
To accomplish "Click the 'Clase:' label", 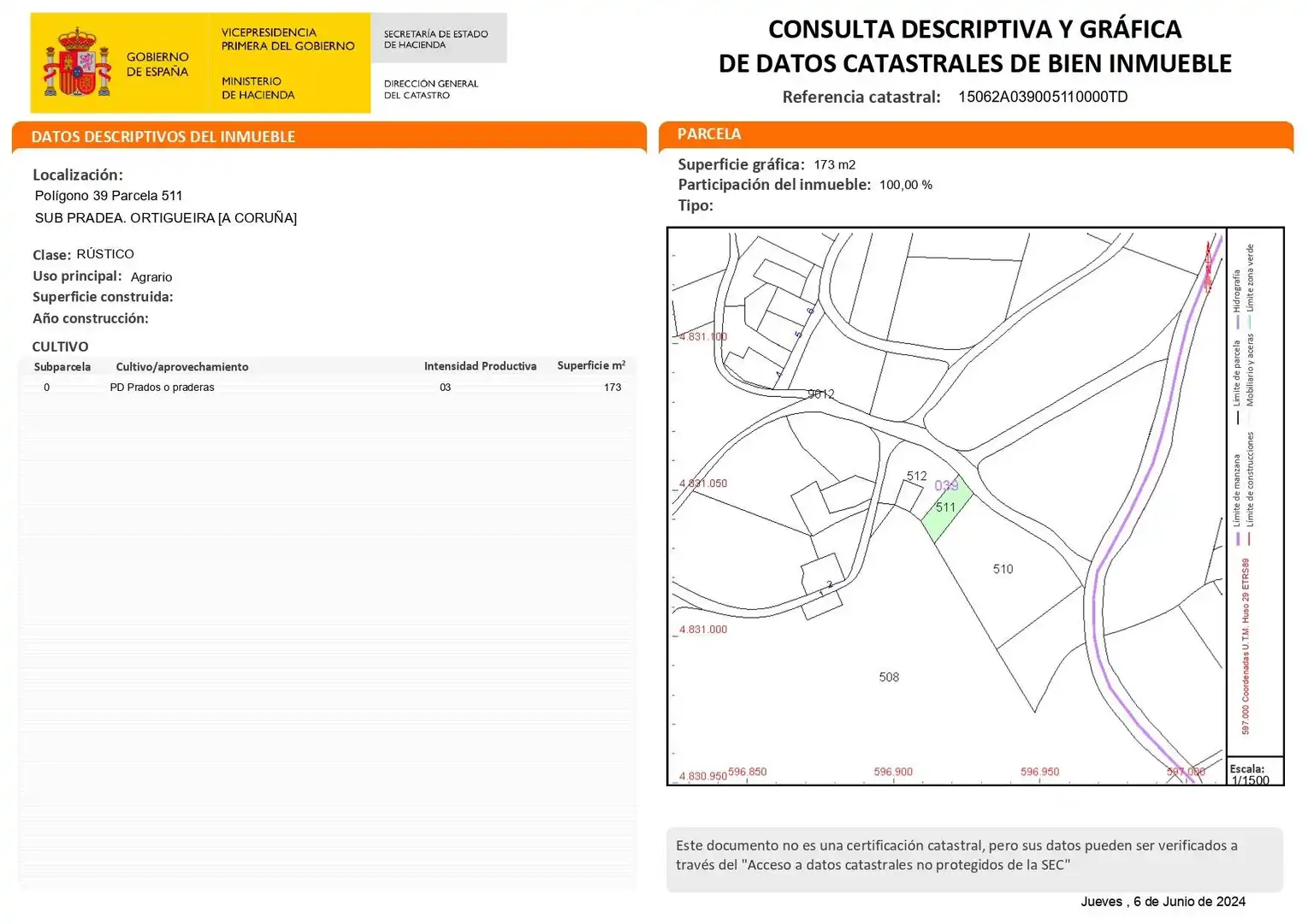I will (x=51, y=255).
